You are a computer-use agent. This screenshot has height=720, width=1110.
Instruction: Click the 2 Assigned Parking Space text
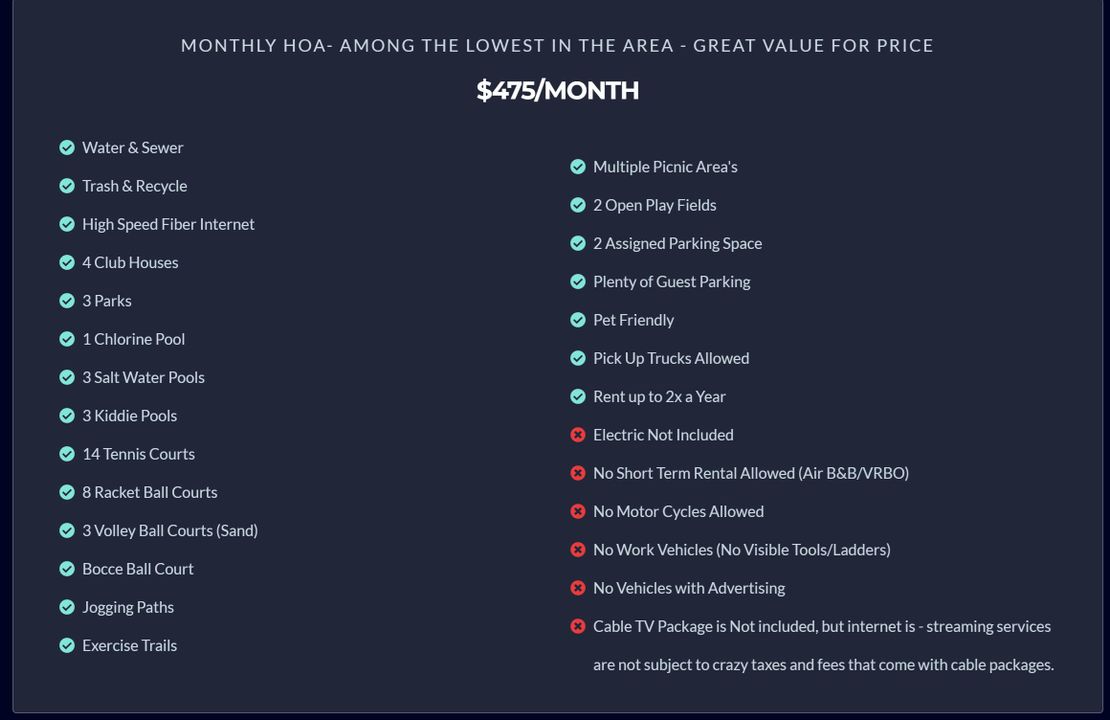(677, 243)
